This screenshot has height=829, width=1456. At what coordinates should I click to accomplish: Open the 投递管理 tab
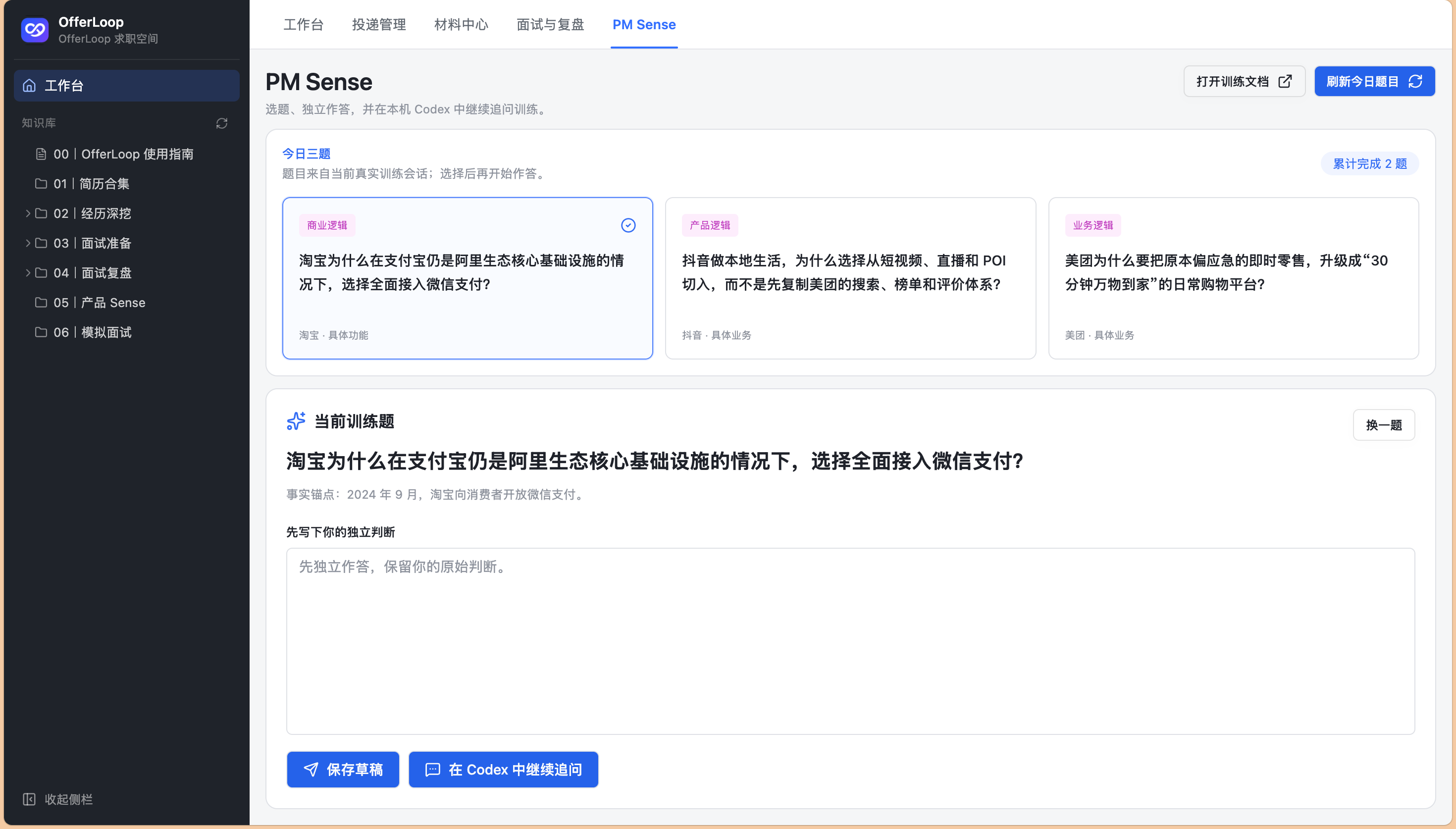[x=379, y=24]
